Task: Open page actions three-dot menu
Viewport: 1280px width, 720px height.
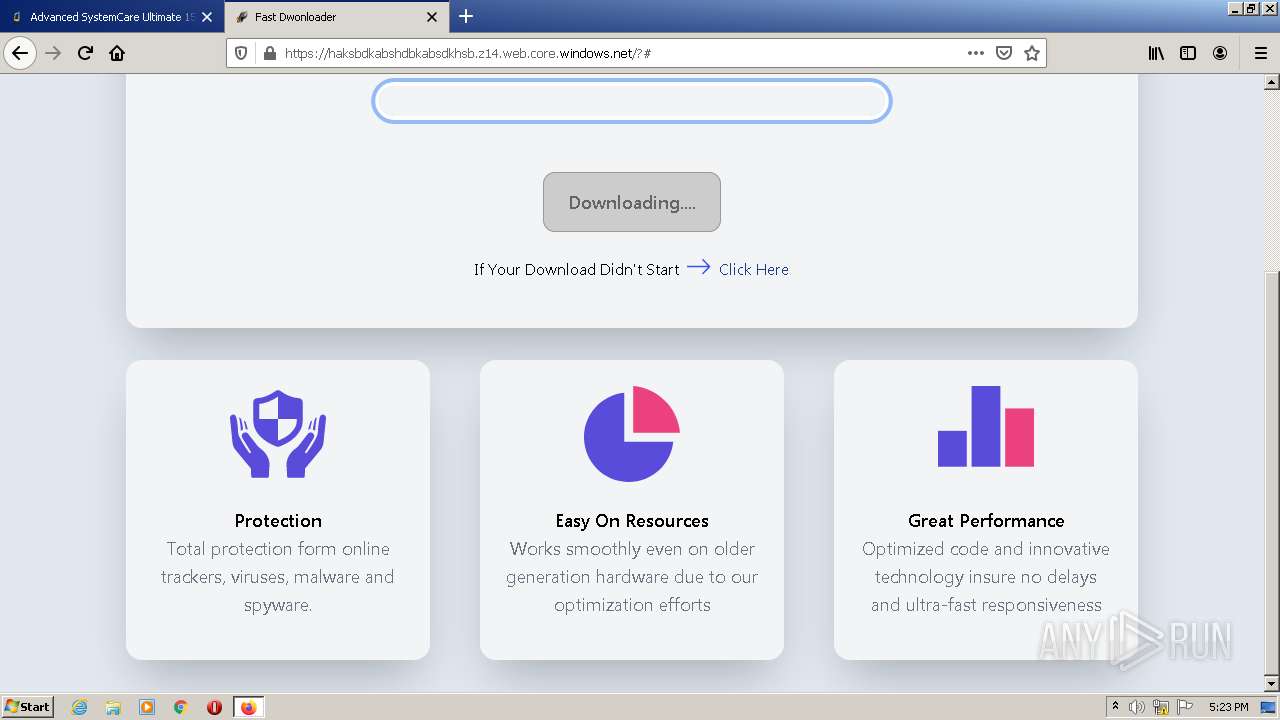Action: pyautogui.click(x=976, y=53)
